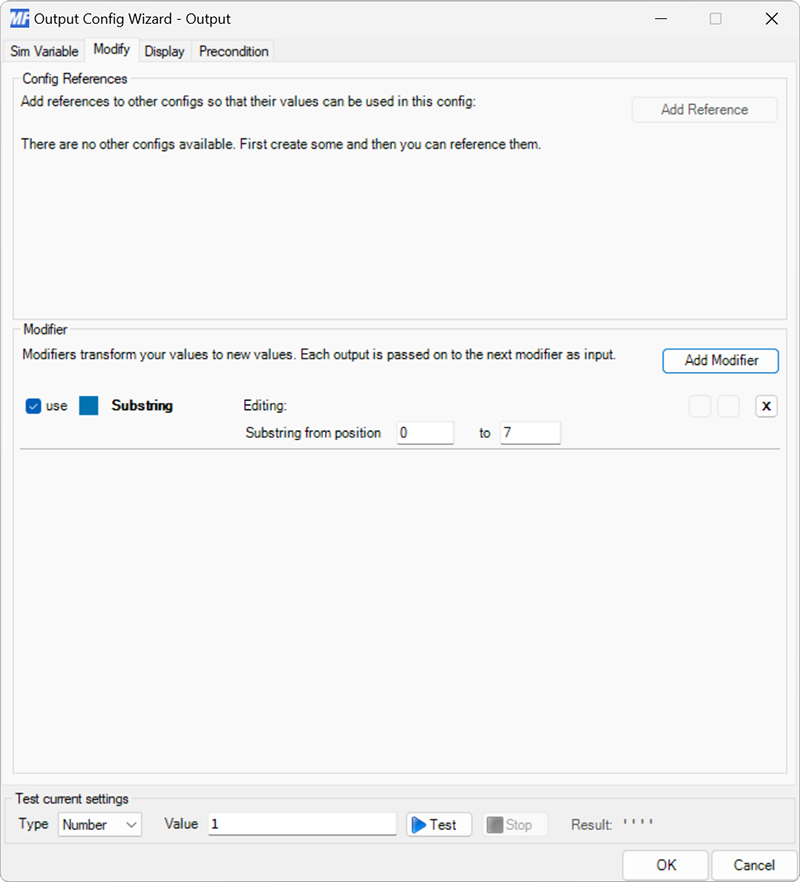Dismiss the wizard using Cancel
This screenshot has height=882, width=800.
click(x=754, y=864)
